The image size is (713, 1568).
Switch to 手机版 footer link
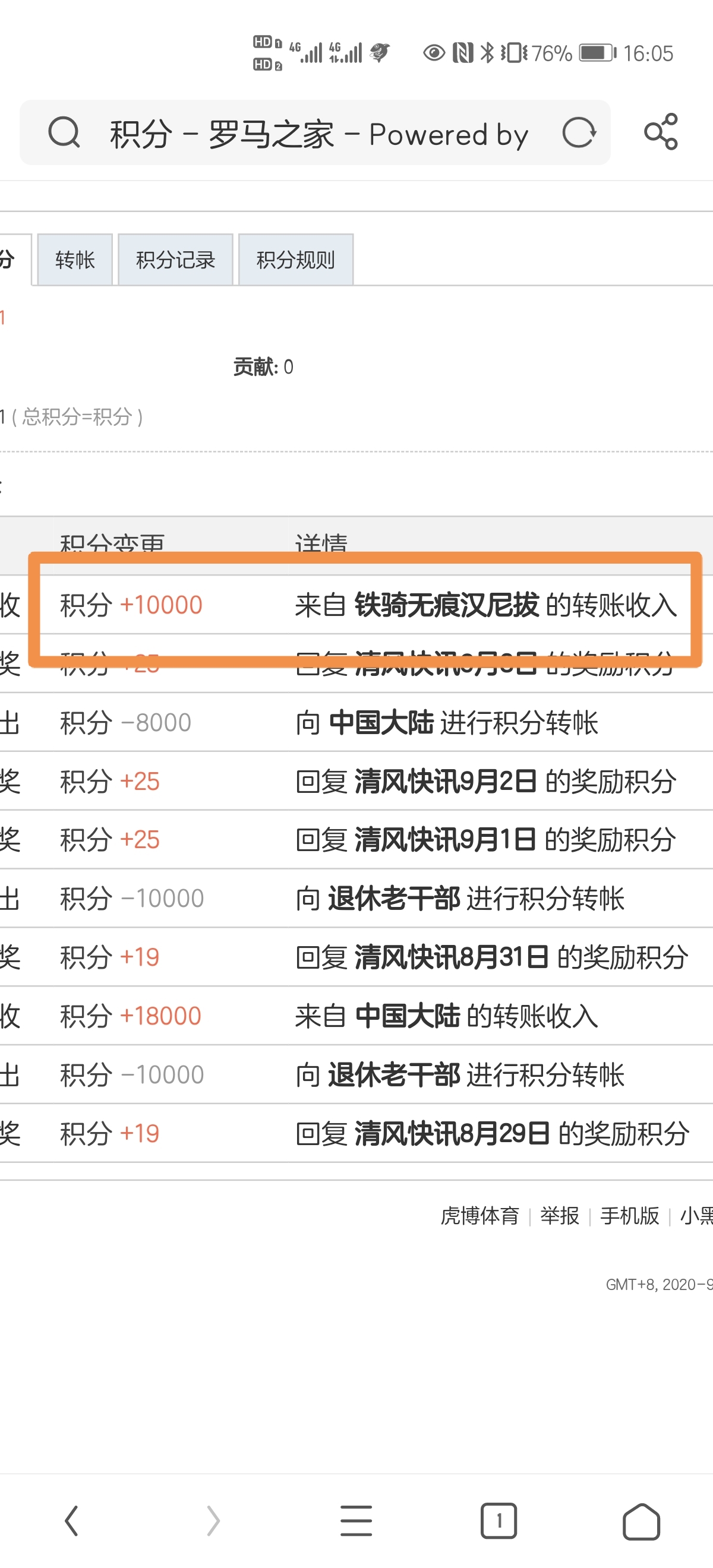pyautogui.click(x=630, y=1216)
